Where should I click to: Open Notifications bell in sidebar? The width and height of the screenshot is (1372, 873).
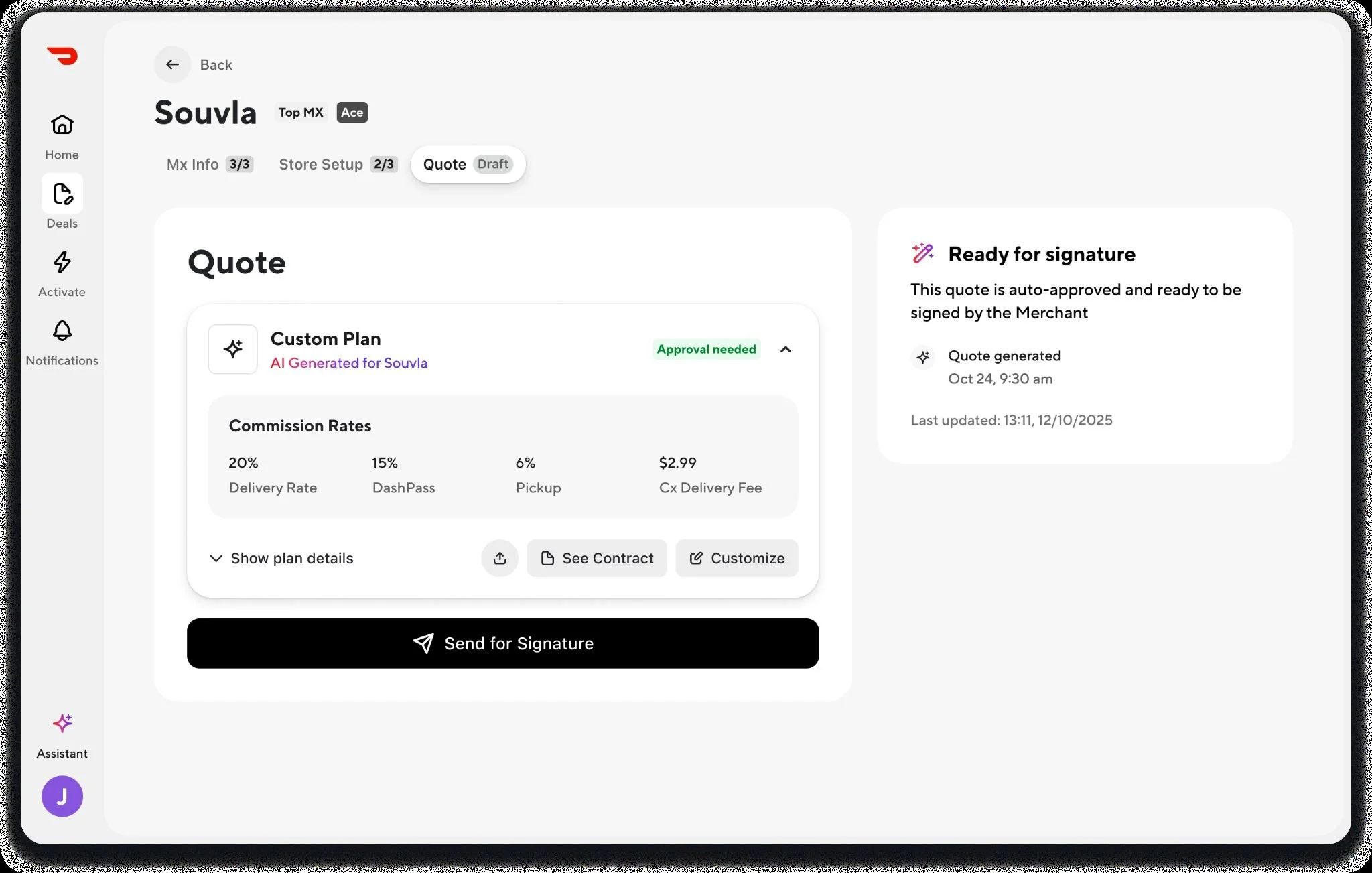point(62,342)
